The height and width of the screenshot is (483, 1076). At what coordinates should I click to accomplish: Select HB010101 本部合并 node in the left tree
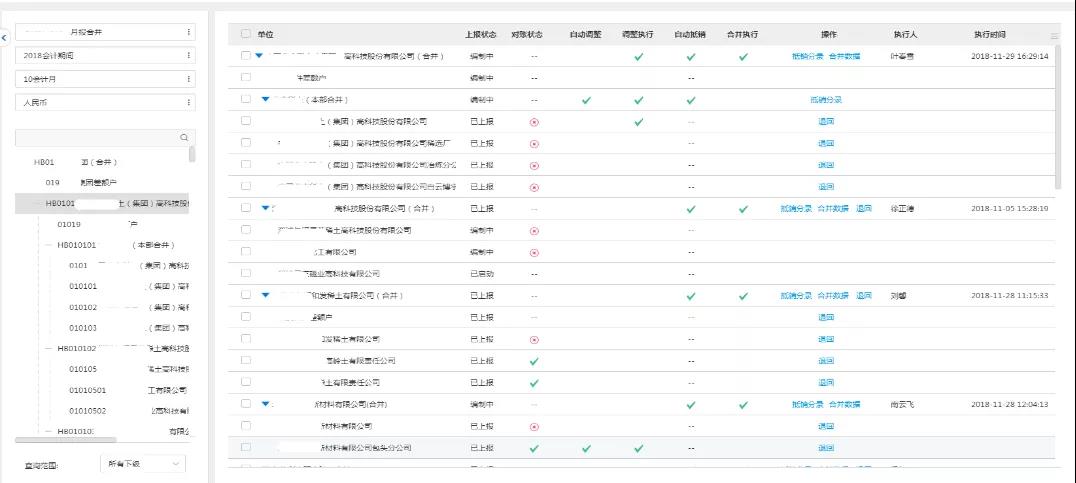[116, 244]
